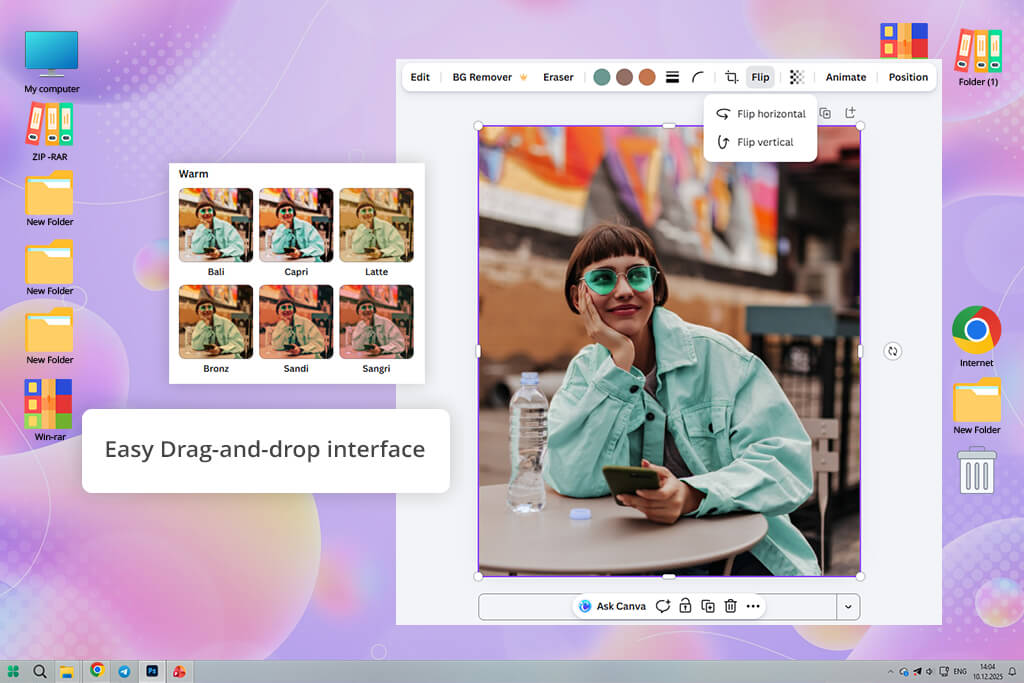Open the Recycle Bin on the desktop
Screen dimensions: 1024x683
[977, 470]
